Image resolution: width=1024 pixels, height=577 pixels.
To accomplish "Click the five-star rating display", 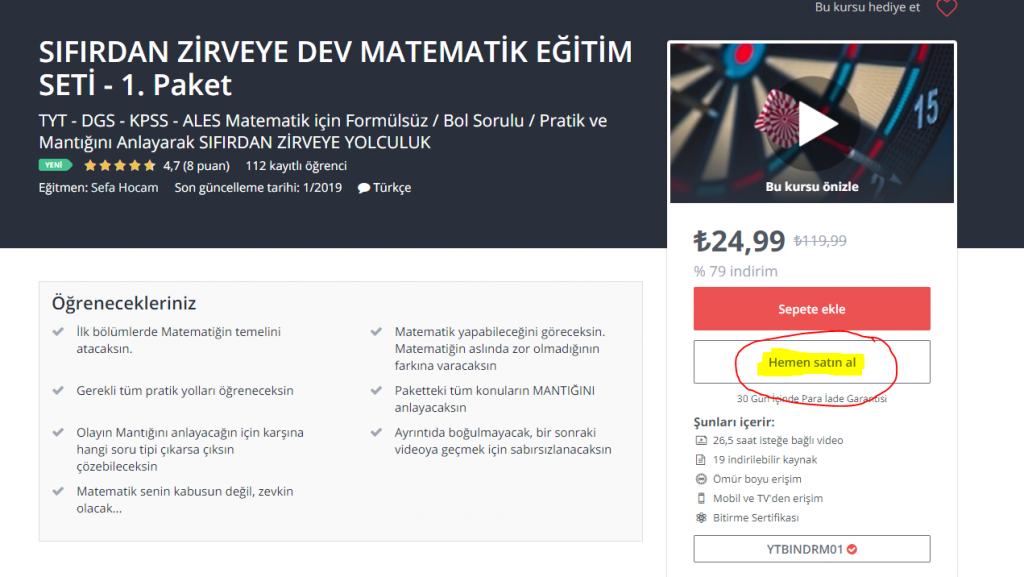I will click(x=120, y=166).
